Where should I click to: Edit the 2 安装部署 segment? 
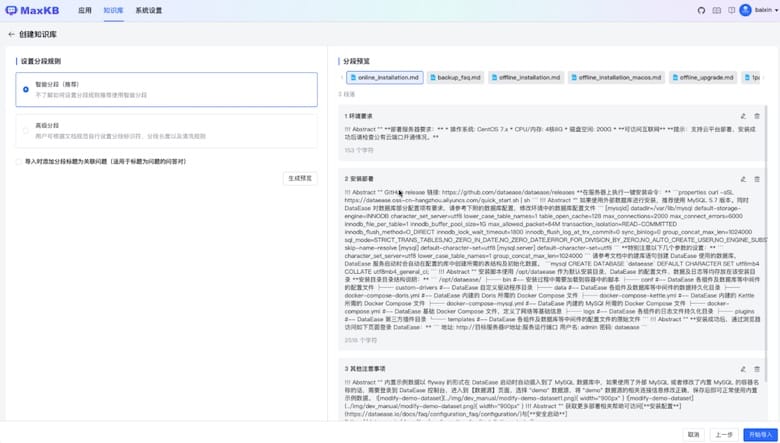tap(743, 179)
